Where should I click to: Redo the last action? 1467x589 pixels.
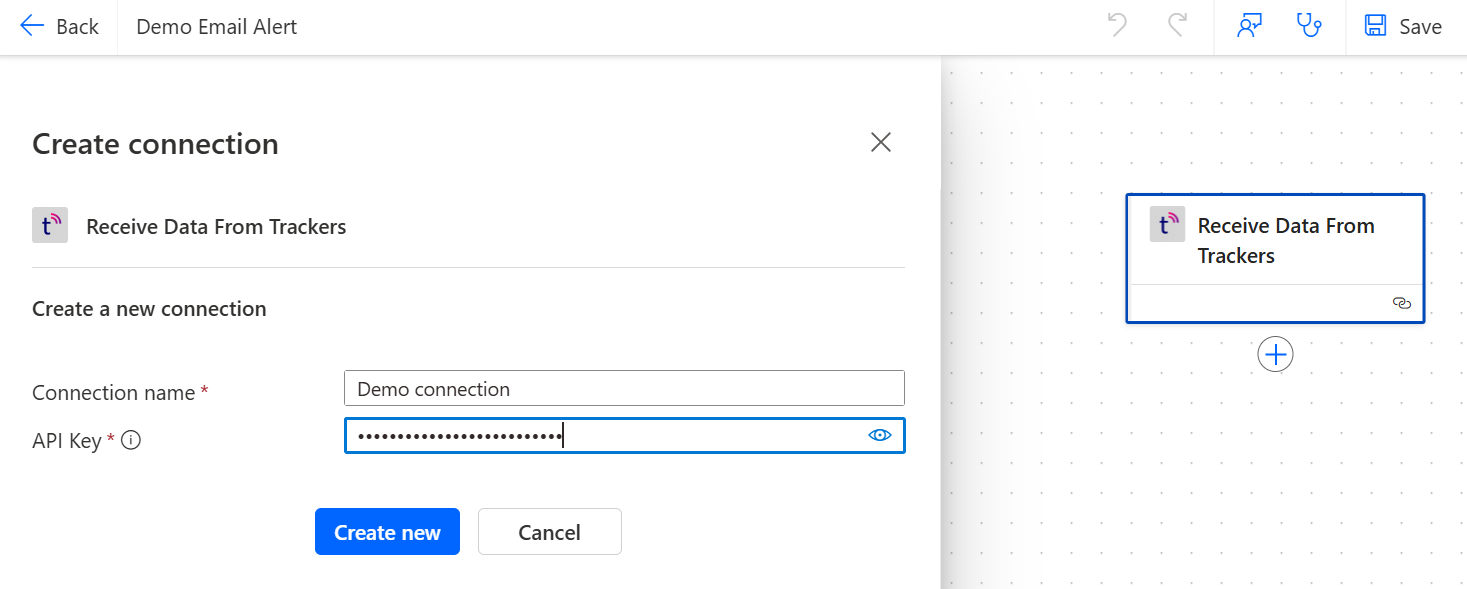tap(1177, 26)
